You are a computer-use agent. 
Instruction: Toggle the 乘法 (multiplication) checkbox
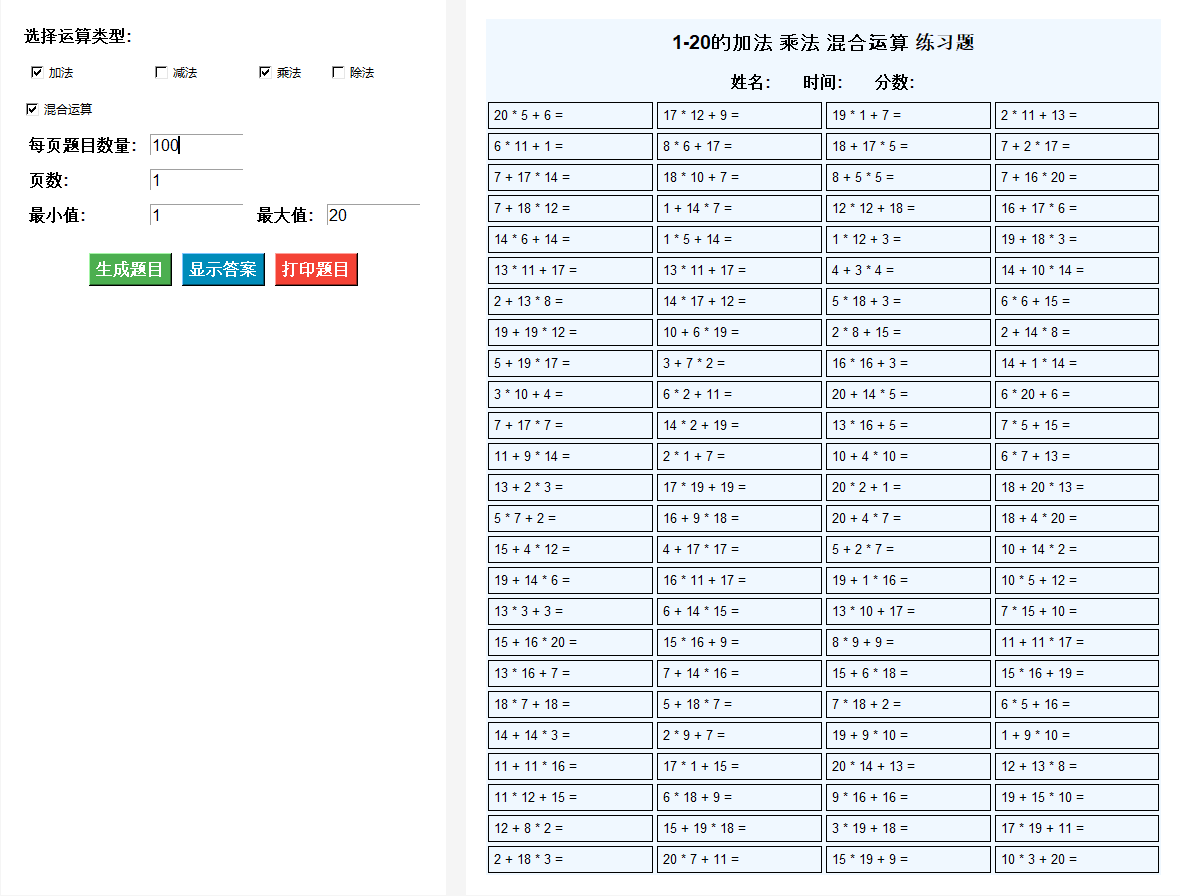[265, 72]
